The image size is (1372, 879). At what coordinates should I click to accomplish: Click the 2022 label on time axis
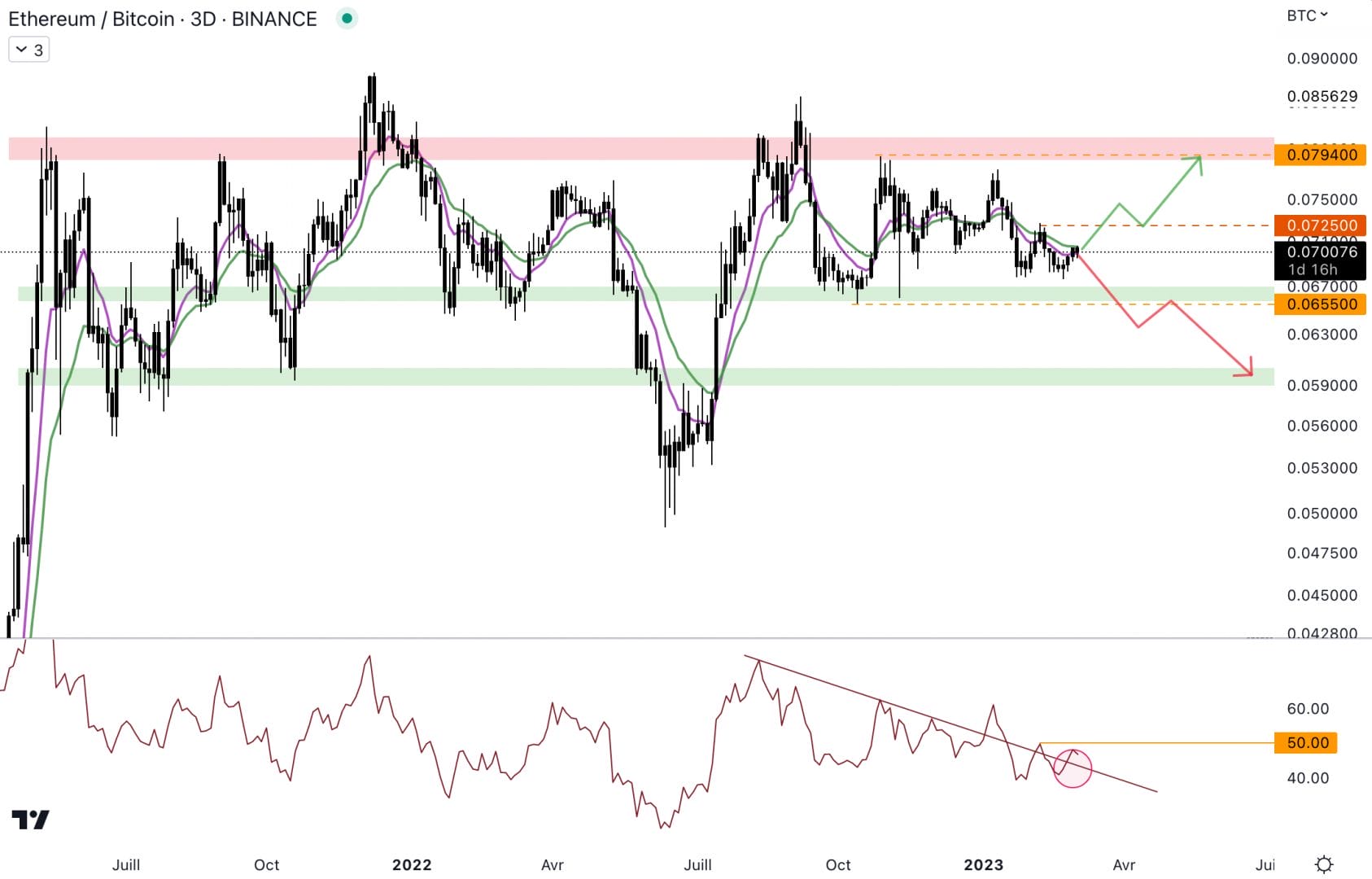click(x=412, y=864)
